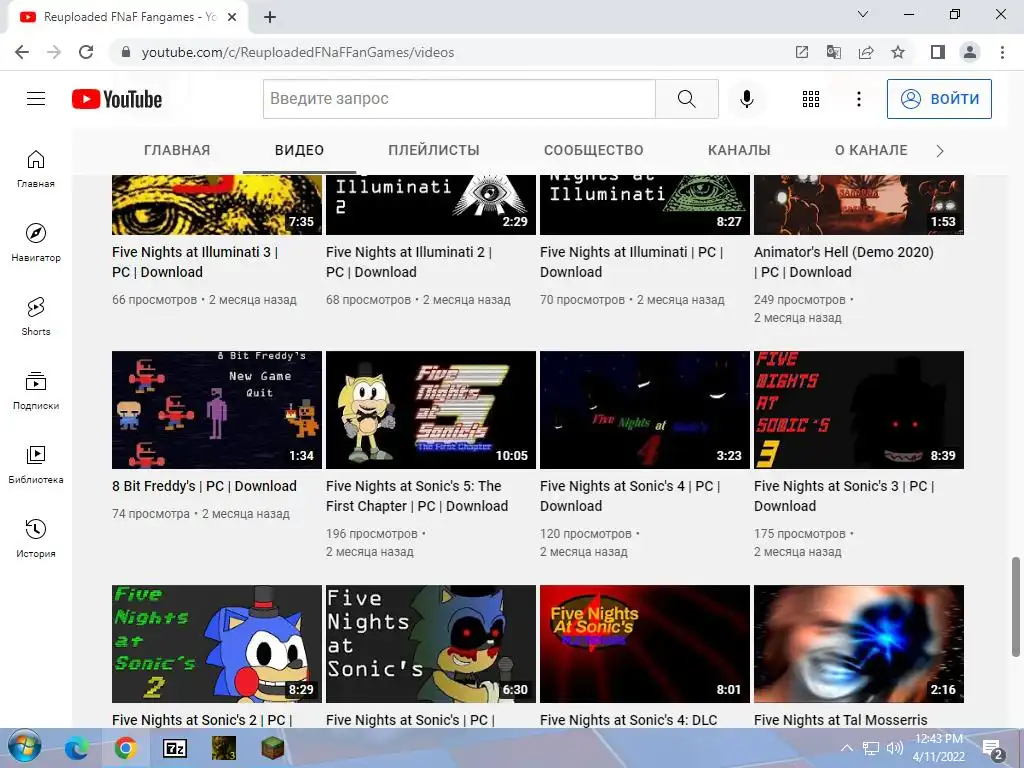
Task: Open Animator's Hell (Demo 2020) title link
Action: pos(844,262)
